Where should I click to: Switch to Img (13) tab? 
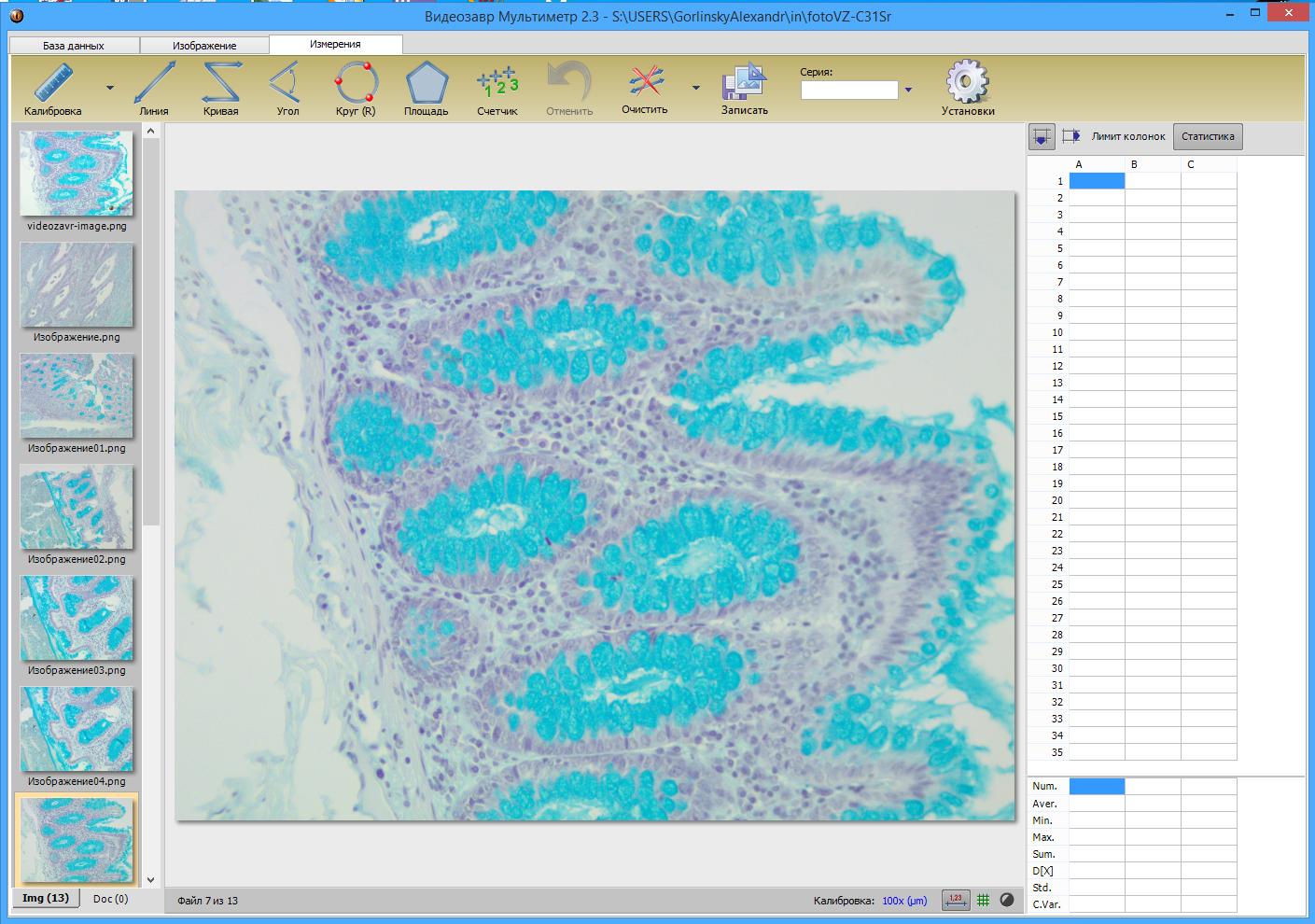[x=46, y=898]
